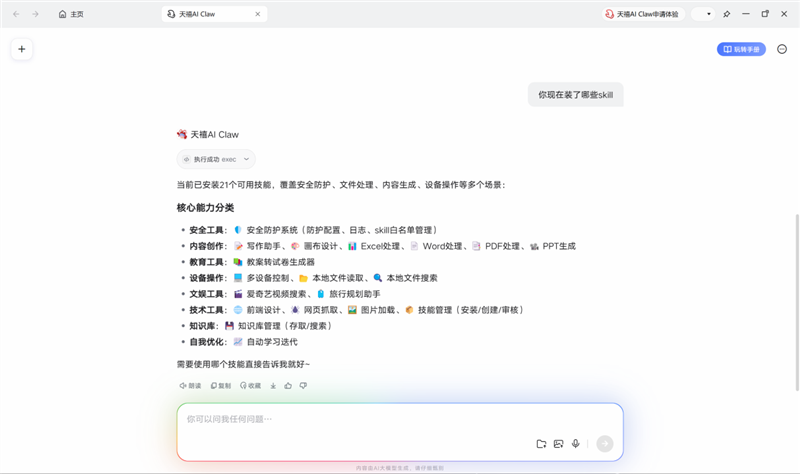The width and height of the screenshot is (800, 474).
Task: Send the message with the arrow button
Action: 605,444
